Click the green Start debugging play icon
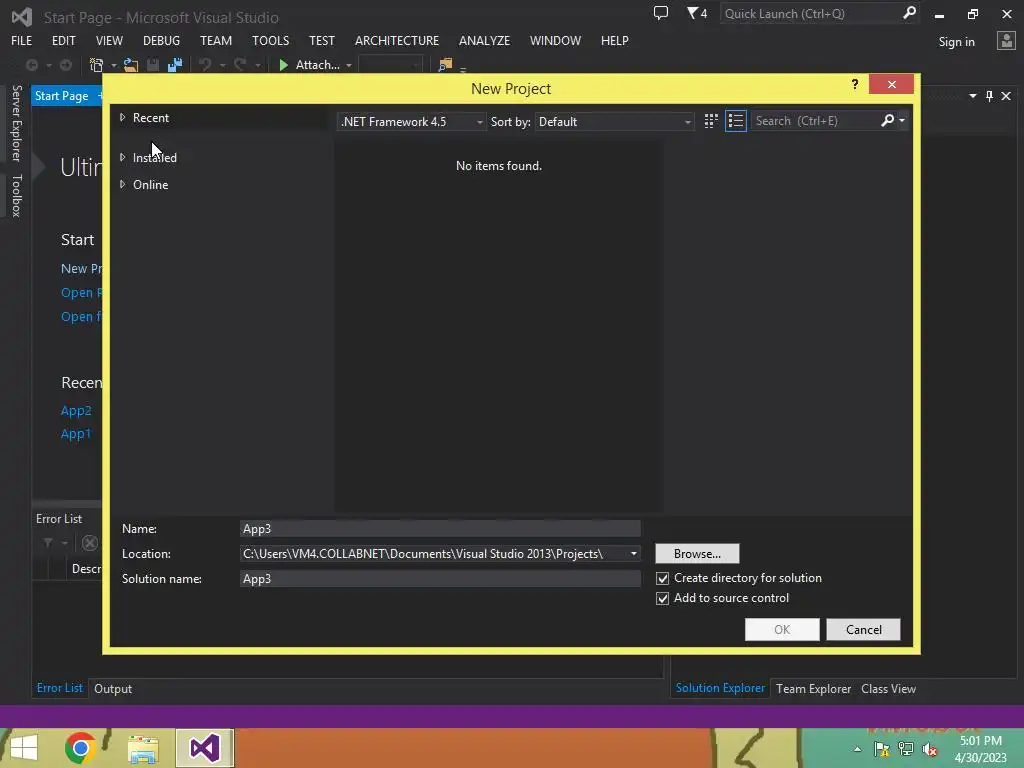Viewport: 1024px width, 768px height. [283, 65]
